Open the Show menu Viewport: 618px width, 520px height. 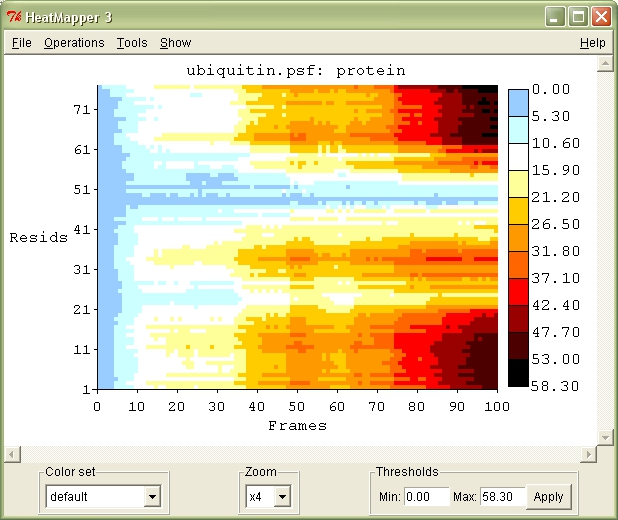coord(175,43)
